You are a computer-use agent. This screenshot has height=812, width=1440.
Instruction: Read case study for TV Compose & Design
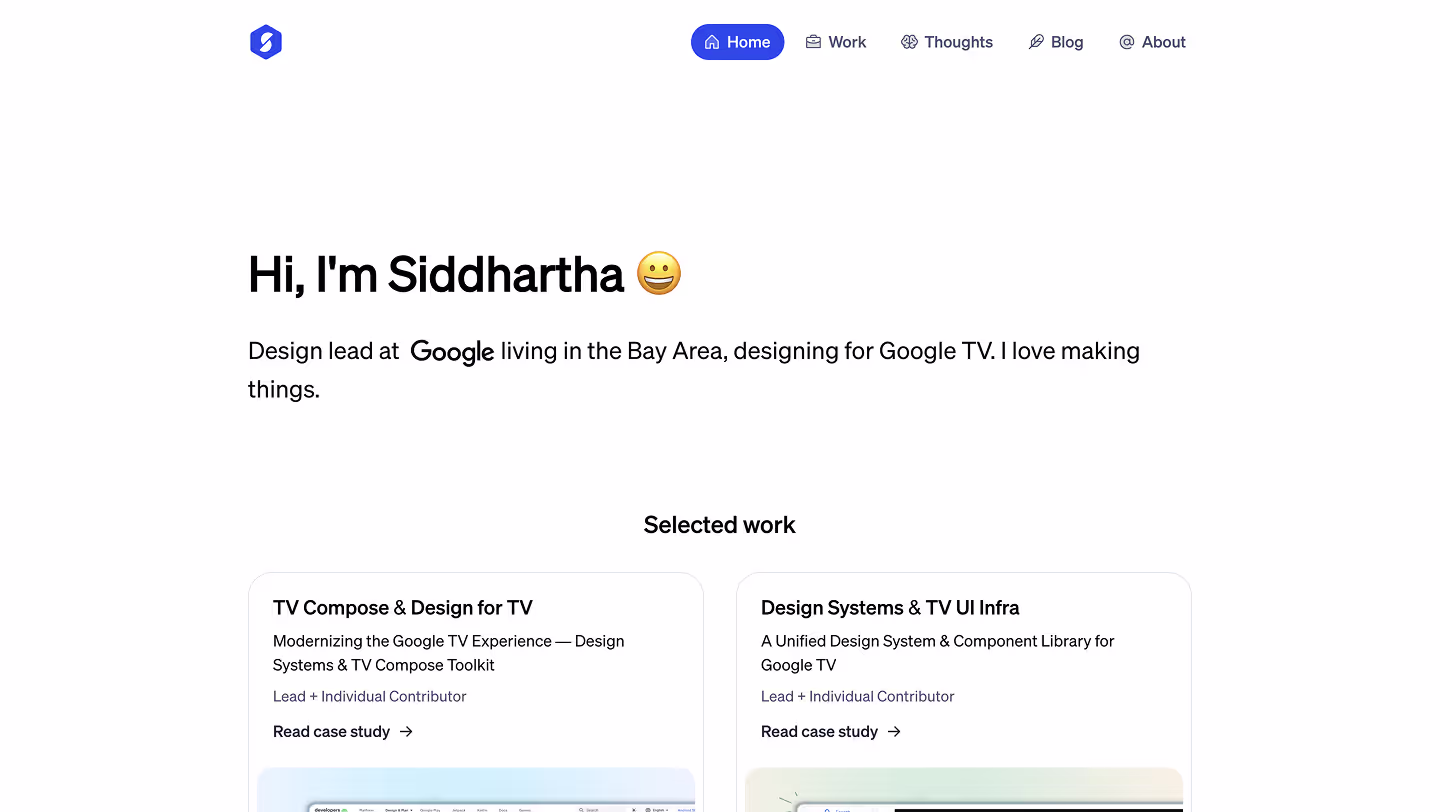click(331, 731)
